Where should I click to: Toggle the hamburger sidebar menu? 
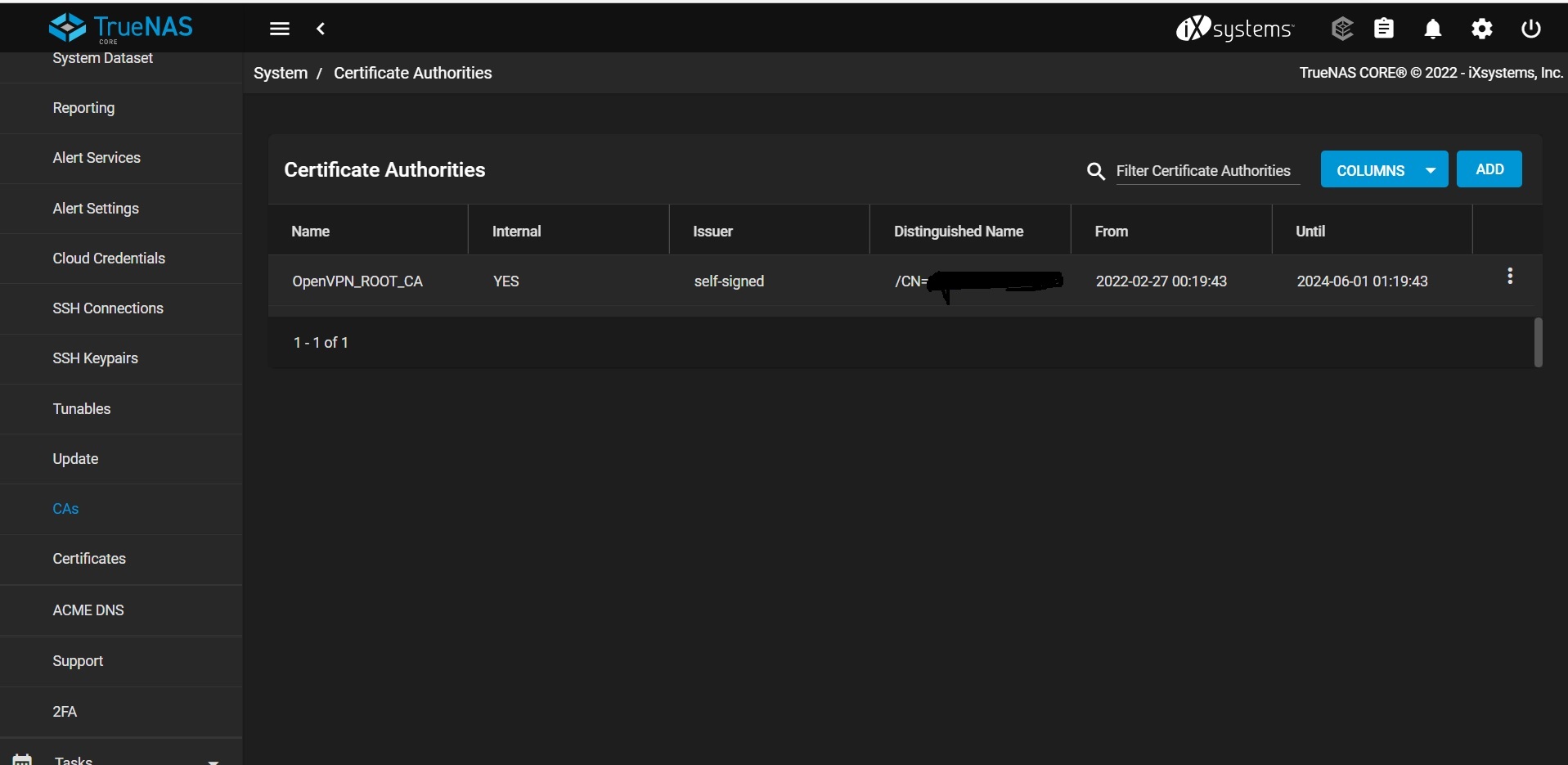[279, 29]
